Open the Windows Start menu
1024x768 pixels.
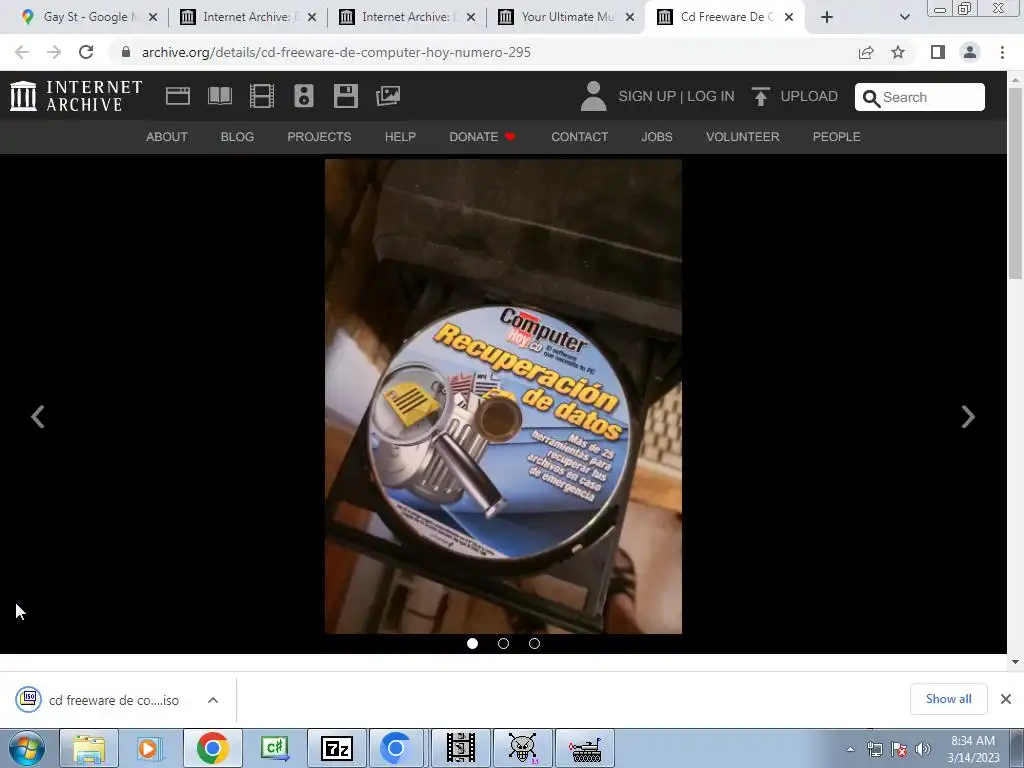tap(27, 748)
